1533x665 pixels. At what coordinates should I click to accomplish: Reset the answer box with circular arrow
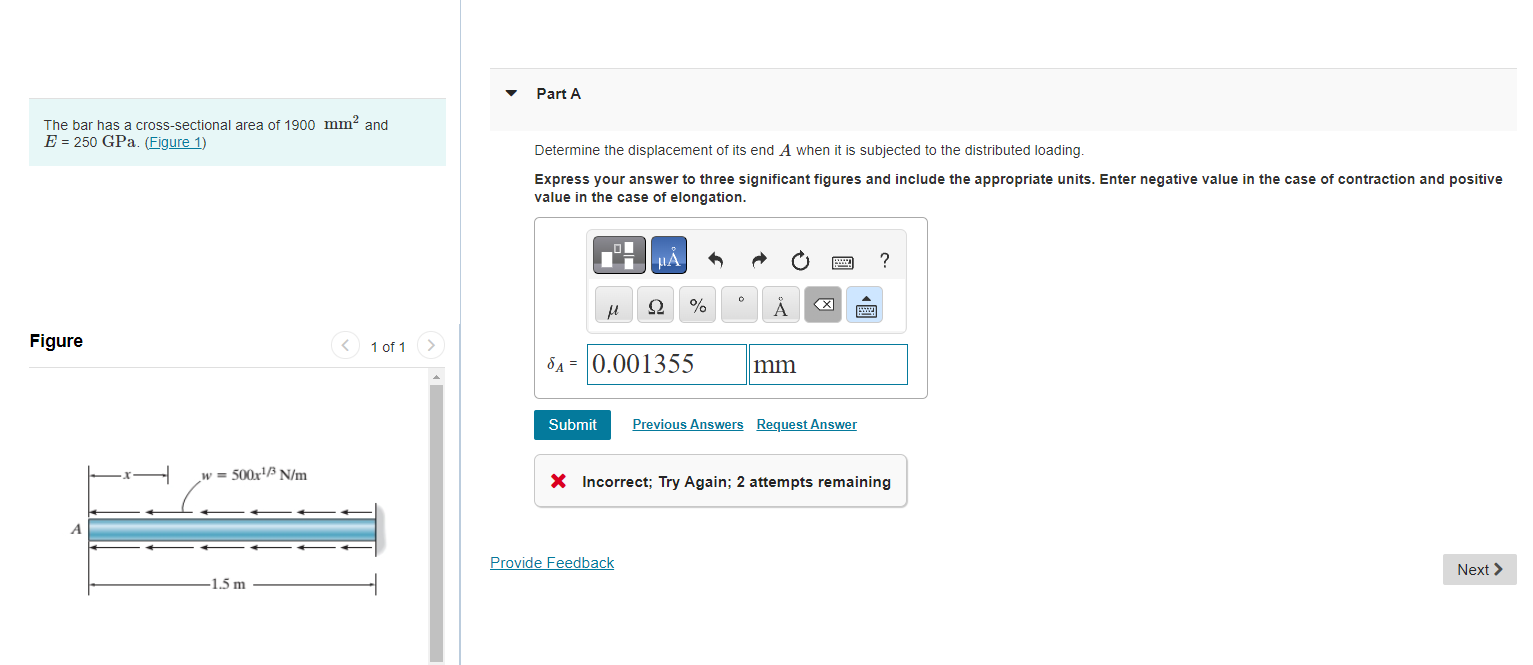[800, 261]
